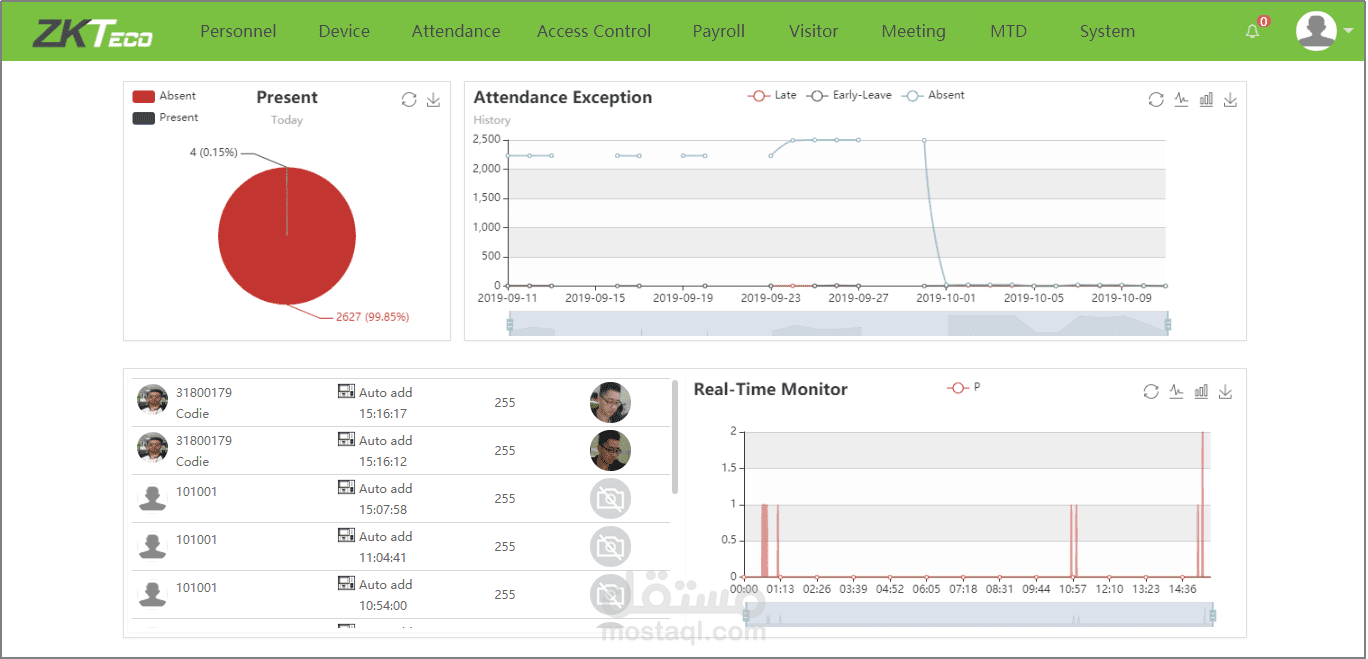Refresh the Real-Time Monitor chart

pyautogui.click(x=1150, y=391)
